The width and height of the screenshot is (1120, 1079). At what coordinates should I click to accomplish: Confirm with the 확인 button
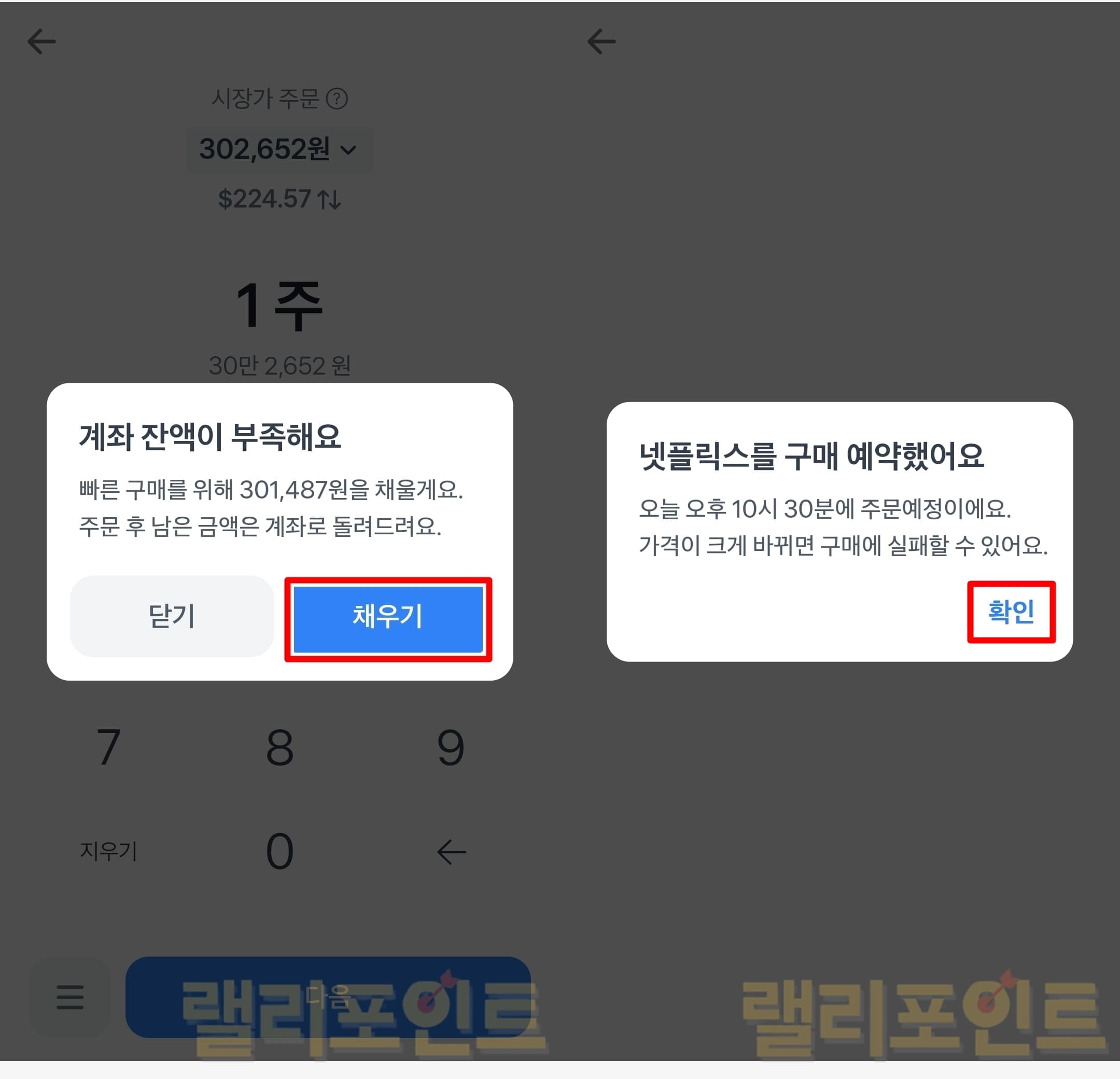(x=1011, y=611)
